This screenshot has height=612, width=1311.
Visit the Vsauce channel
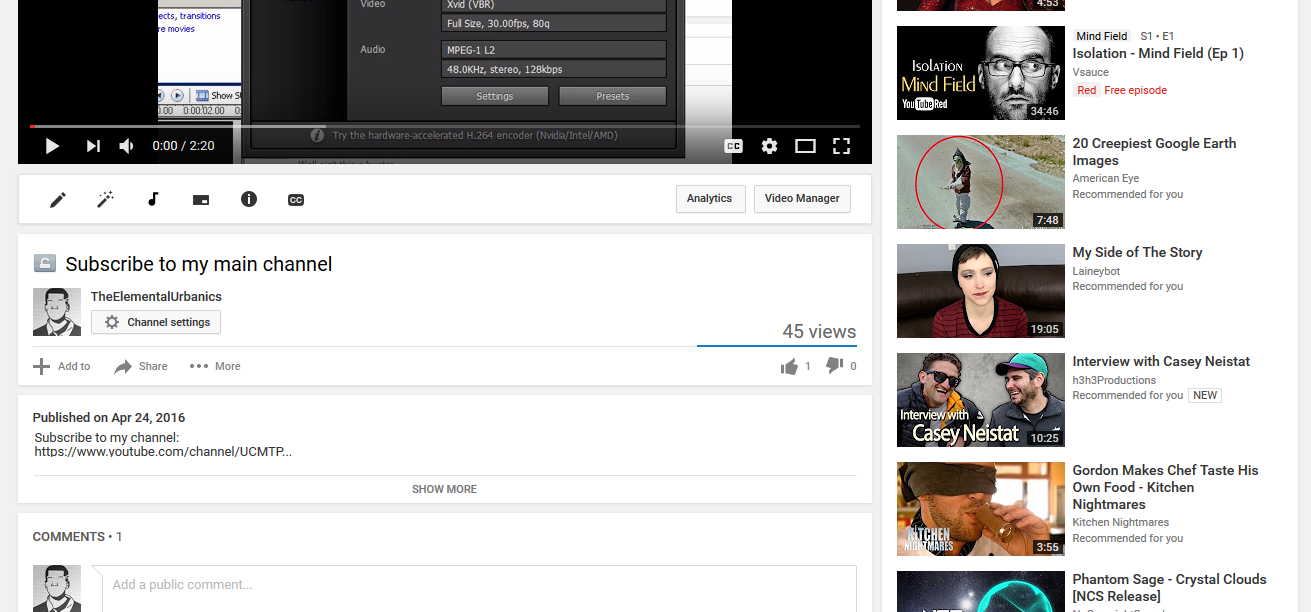coord(1090,72)
